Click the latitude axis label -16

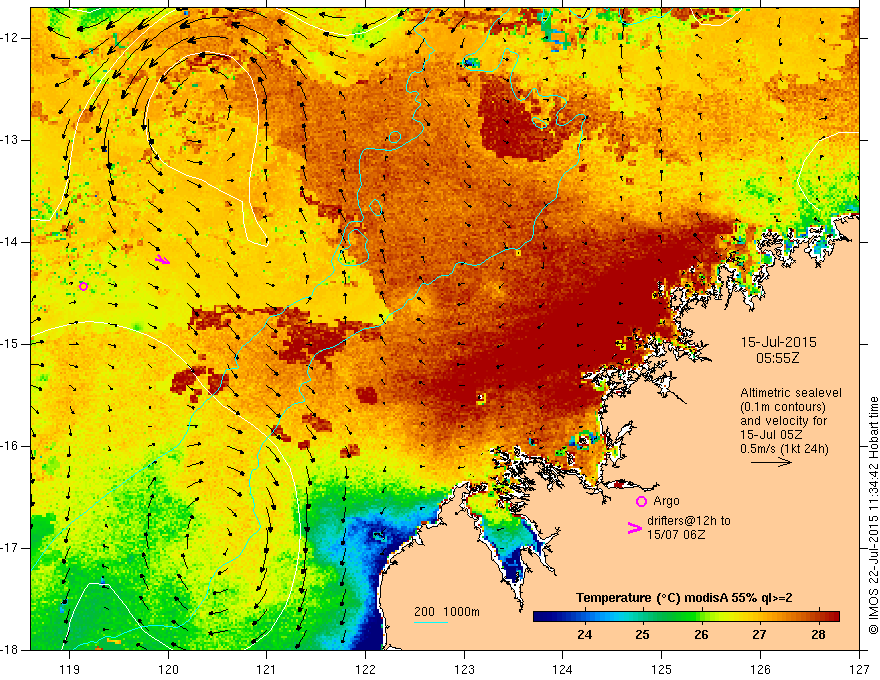tap(11, 446)
